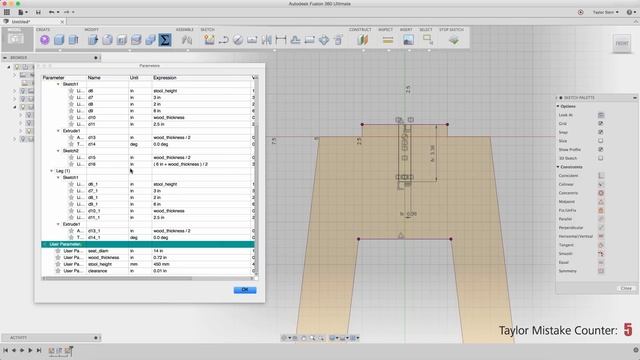Click the stool_height expression '450 mm'
640x360 pixels.
[x=162, y=264]
